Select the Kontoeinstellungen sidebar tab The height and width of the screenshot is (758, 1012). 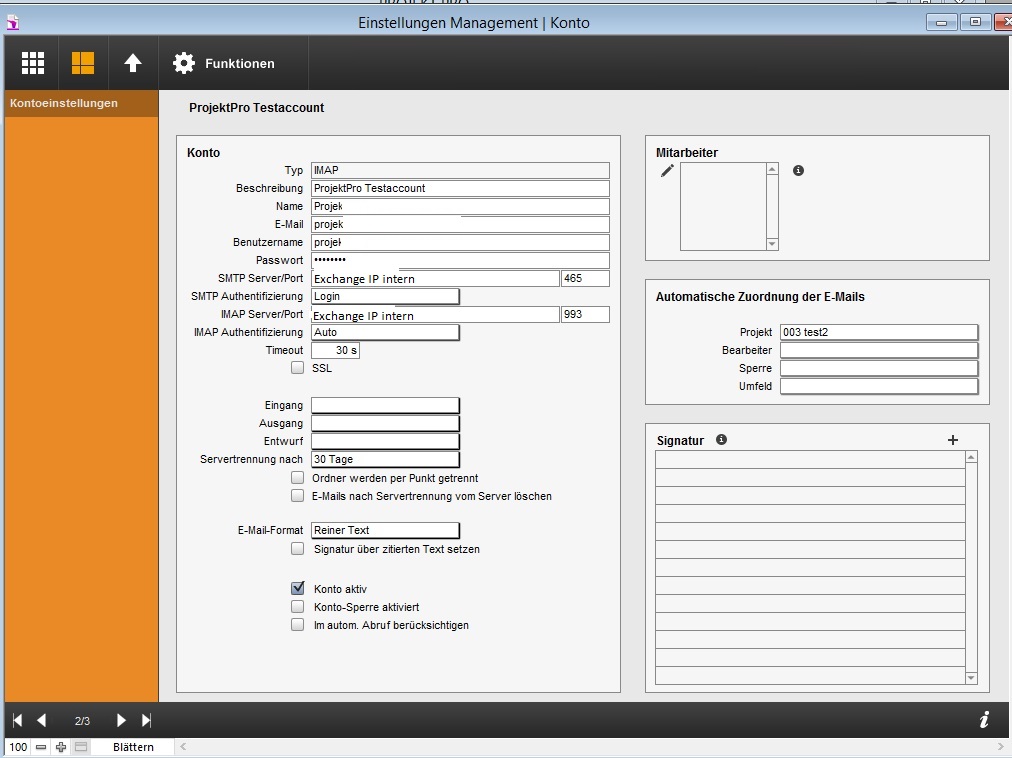pyautogui.click(x=81, y=103)
